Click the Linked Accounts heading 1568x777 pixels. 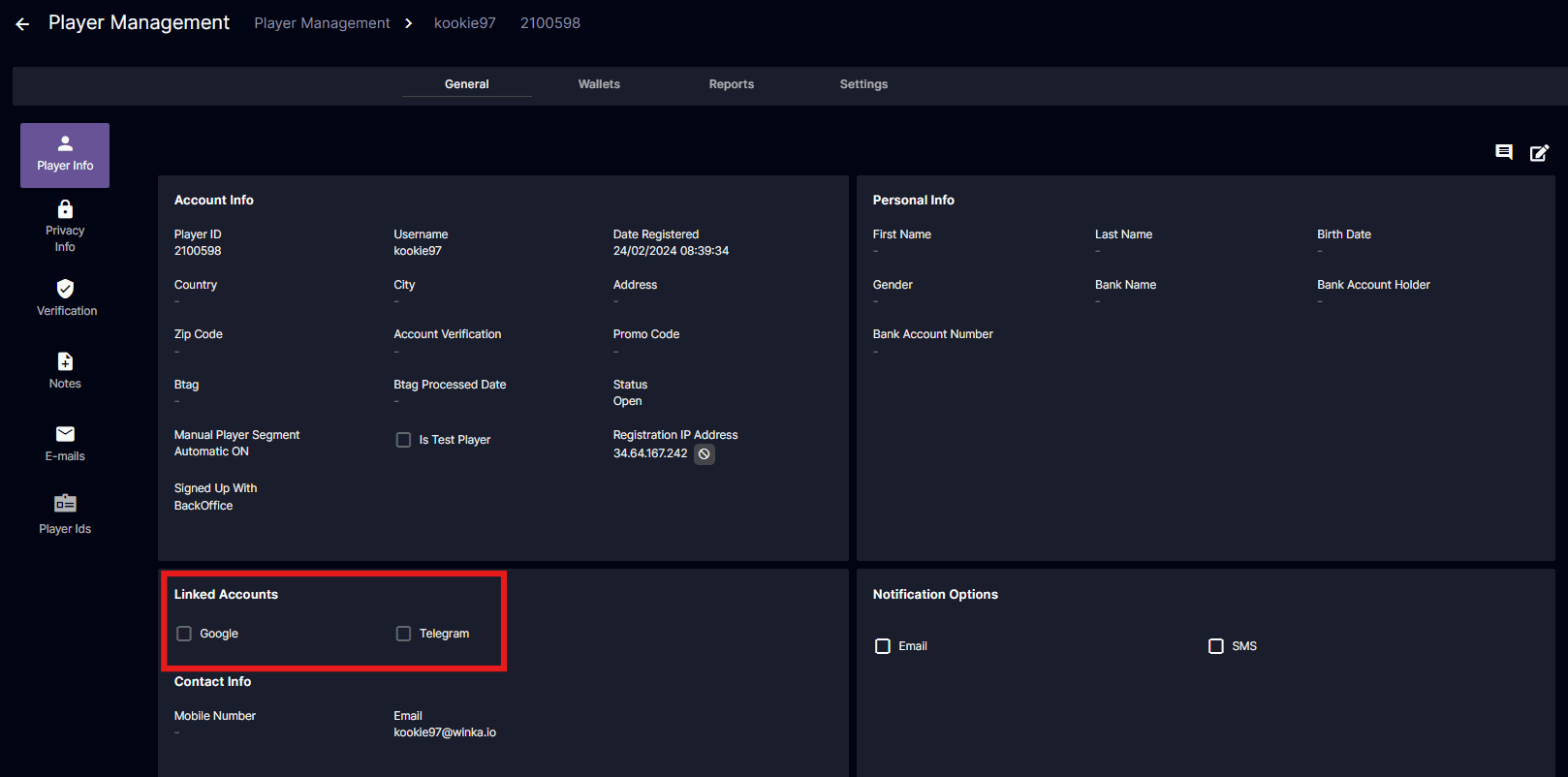(226, 595)
